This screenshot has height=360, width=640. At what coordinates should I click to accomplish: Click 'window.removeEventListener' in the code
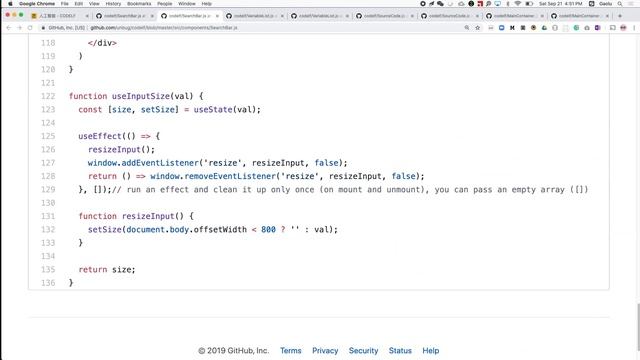[213, 176]
